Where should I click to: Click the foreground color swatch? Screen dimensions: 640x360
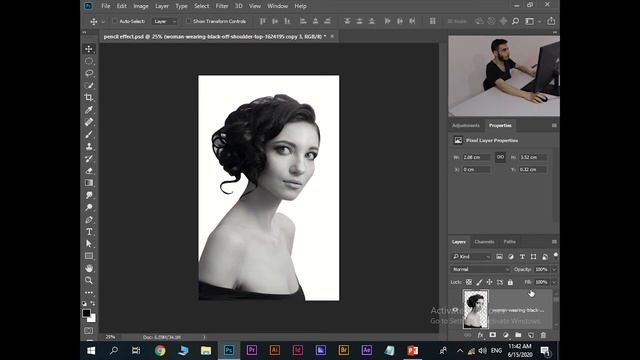click(x=86, y=313)
